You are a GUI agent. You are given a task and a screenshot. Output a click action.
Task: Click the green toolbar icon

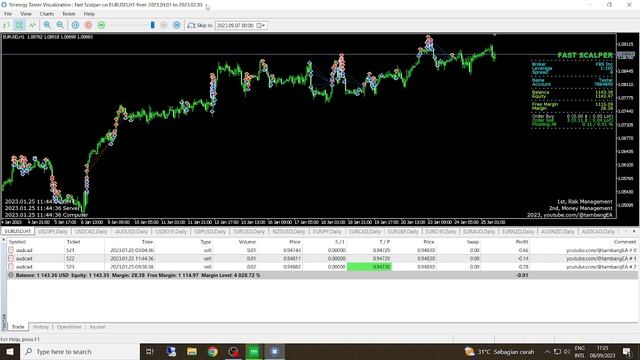(102, 25)
